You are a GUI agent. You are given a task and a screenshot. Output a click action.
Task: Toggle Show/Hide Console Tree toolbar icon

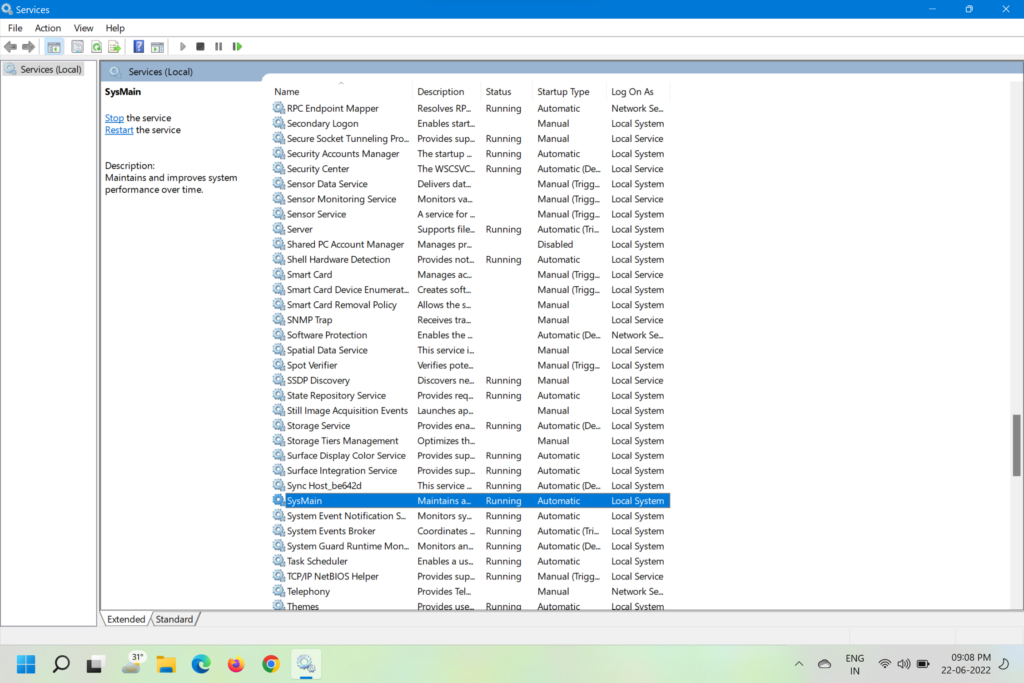(54, 47)
